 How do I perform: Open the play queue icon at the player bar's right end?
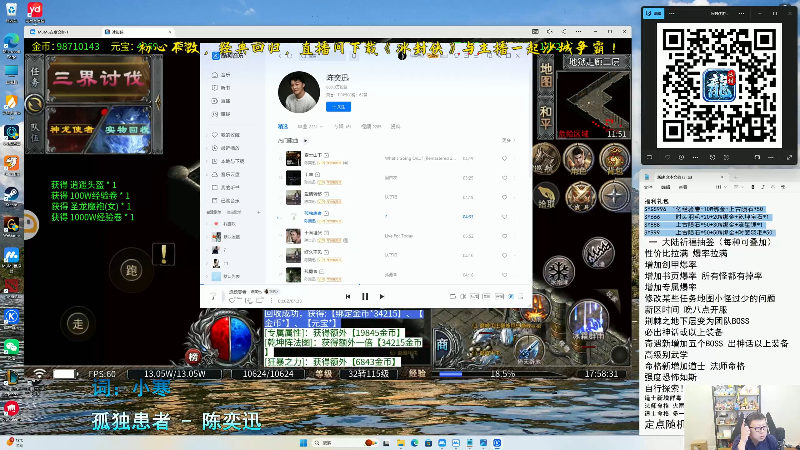(521, 296)
